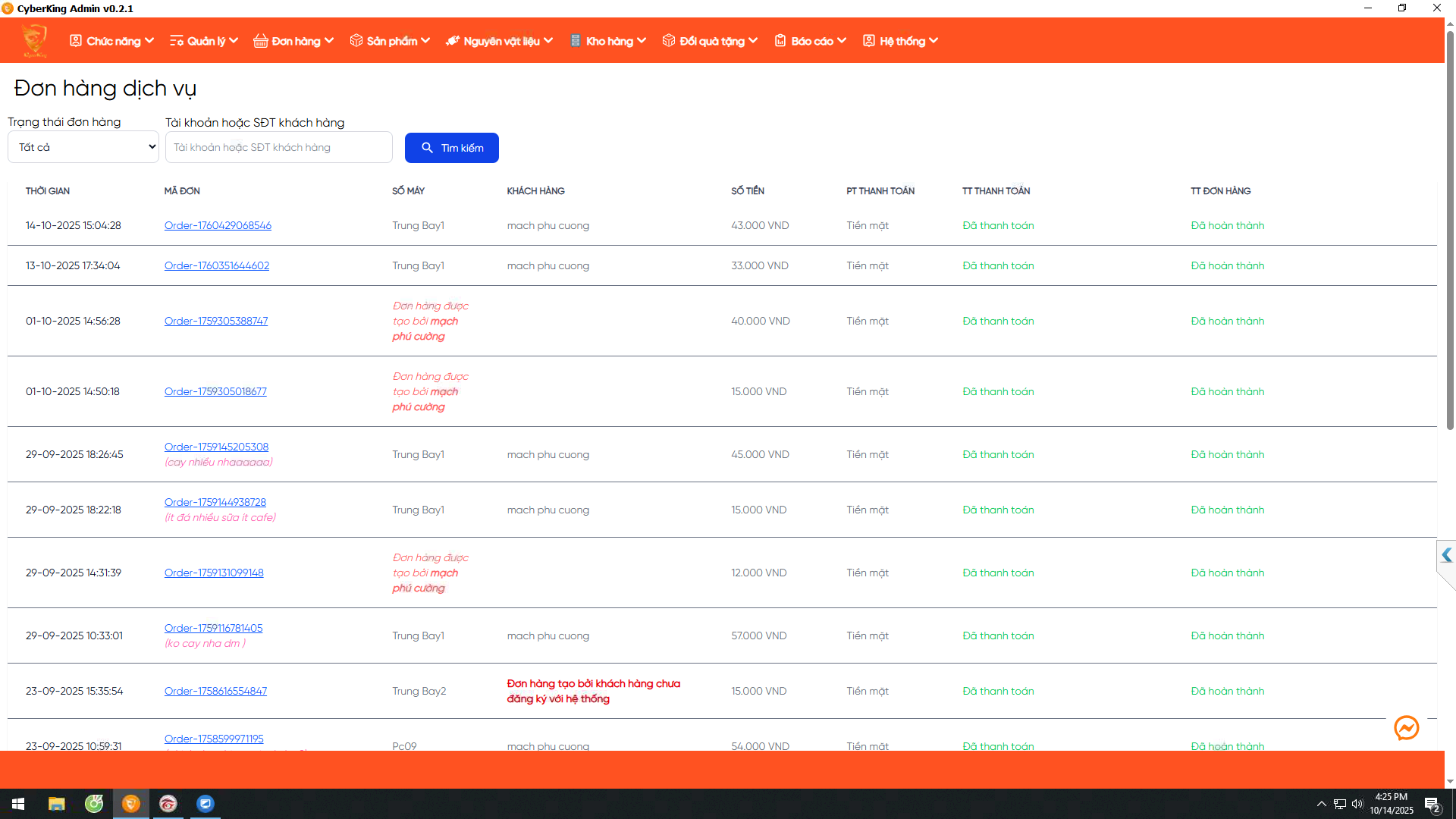1456x819 pixels.
Task: Open link Order-1760429068546
Action: coord(218,225)
